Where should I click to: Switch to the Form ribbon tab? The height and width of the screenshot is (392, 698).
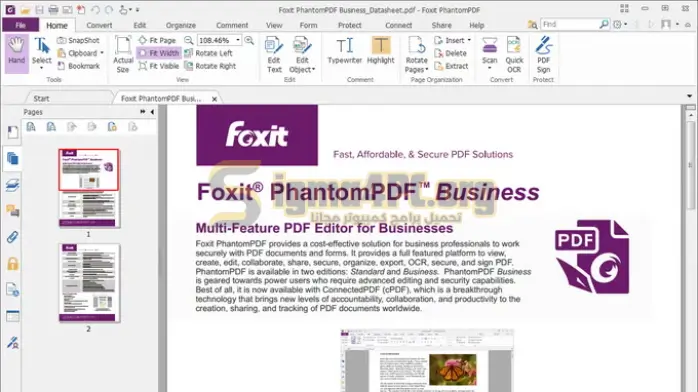tap(308, 25)
